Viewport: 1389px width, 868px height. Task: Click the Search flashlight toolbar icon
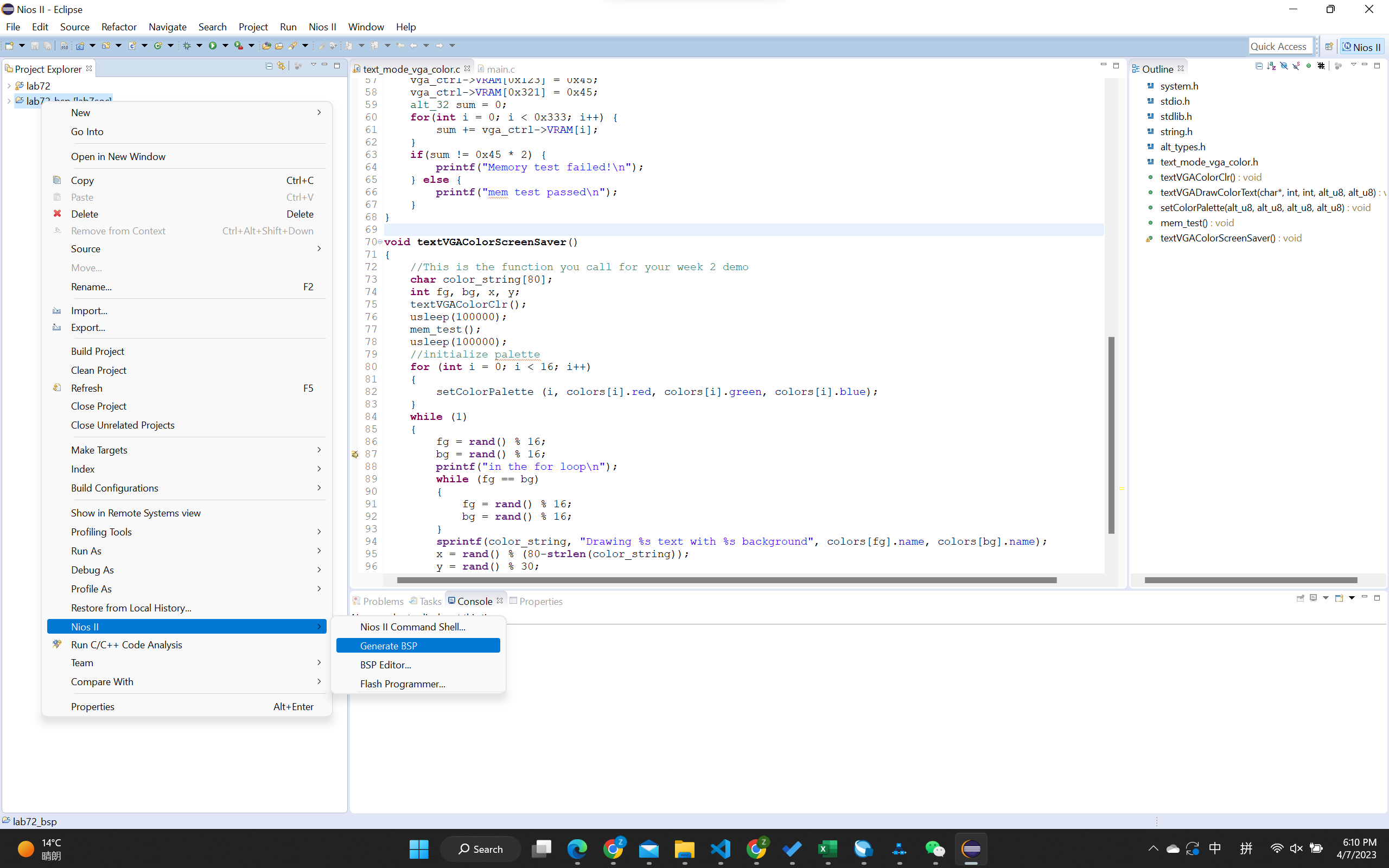point(292,46)
